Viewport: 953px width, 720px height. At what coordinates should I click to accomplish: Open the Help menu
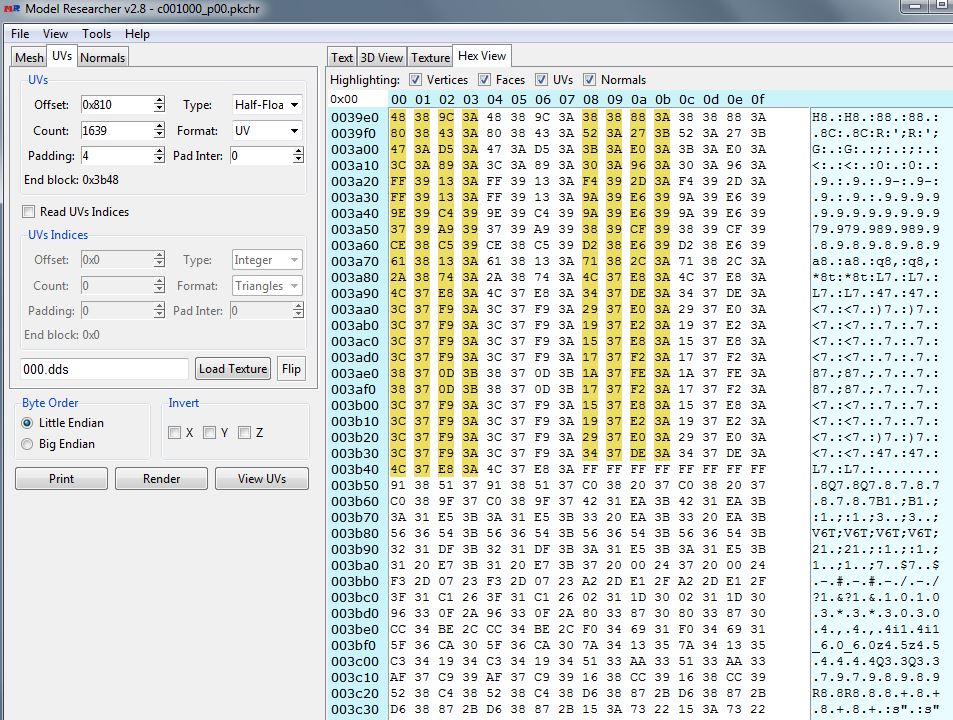(x=137, y=34)
